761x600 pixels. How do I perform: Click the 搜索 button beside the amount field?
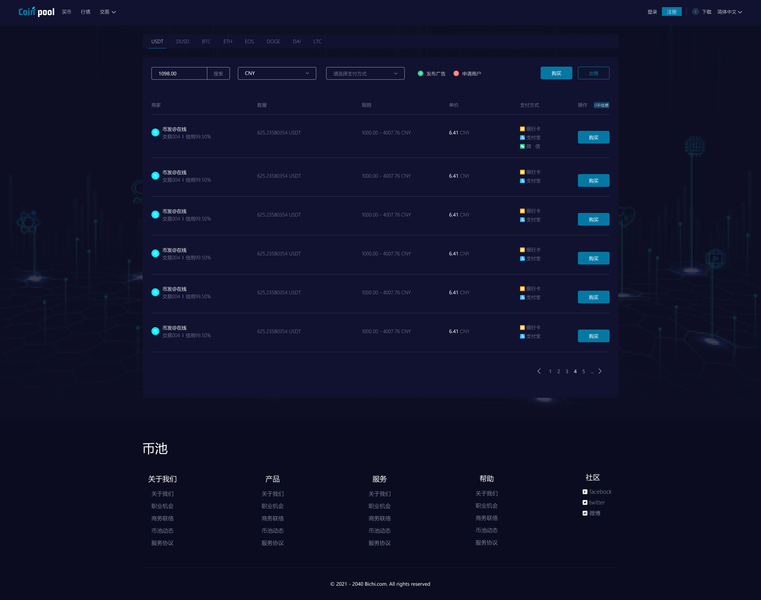(x=218, y=73)
